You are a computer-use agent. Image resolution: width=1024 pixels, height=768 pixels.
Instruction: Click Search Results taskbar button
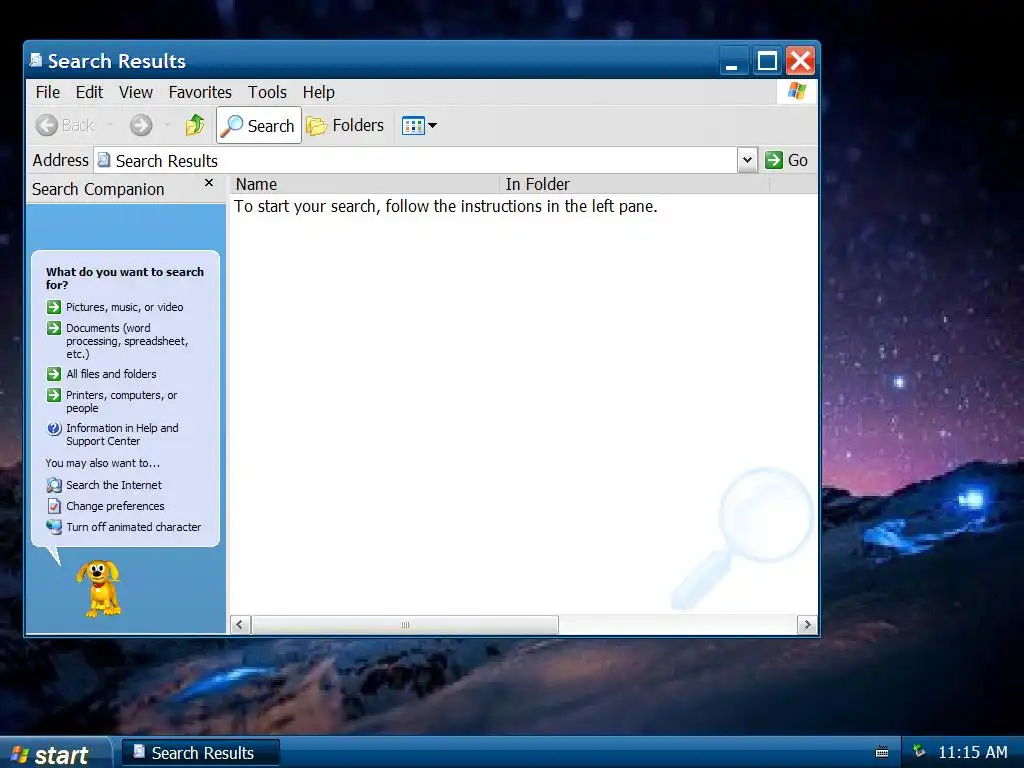200,753
